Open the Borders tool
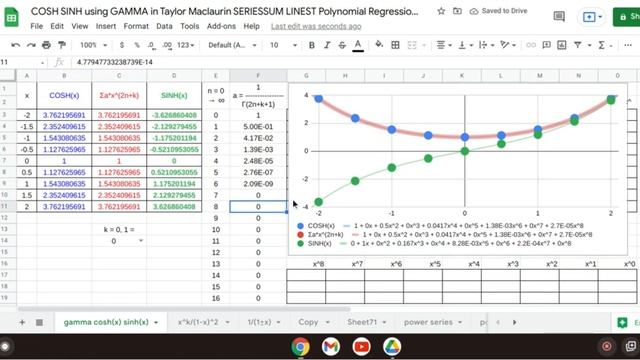Viewport: 640px width, 360px height. click(x=395, y=45)
